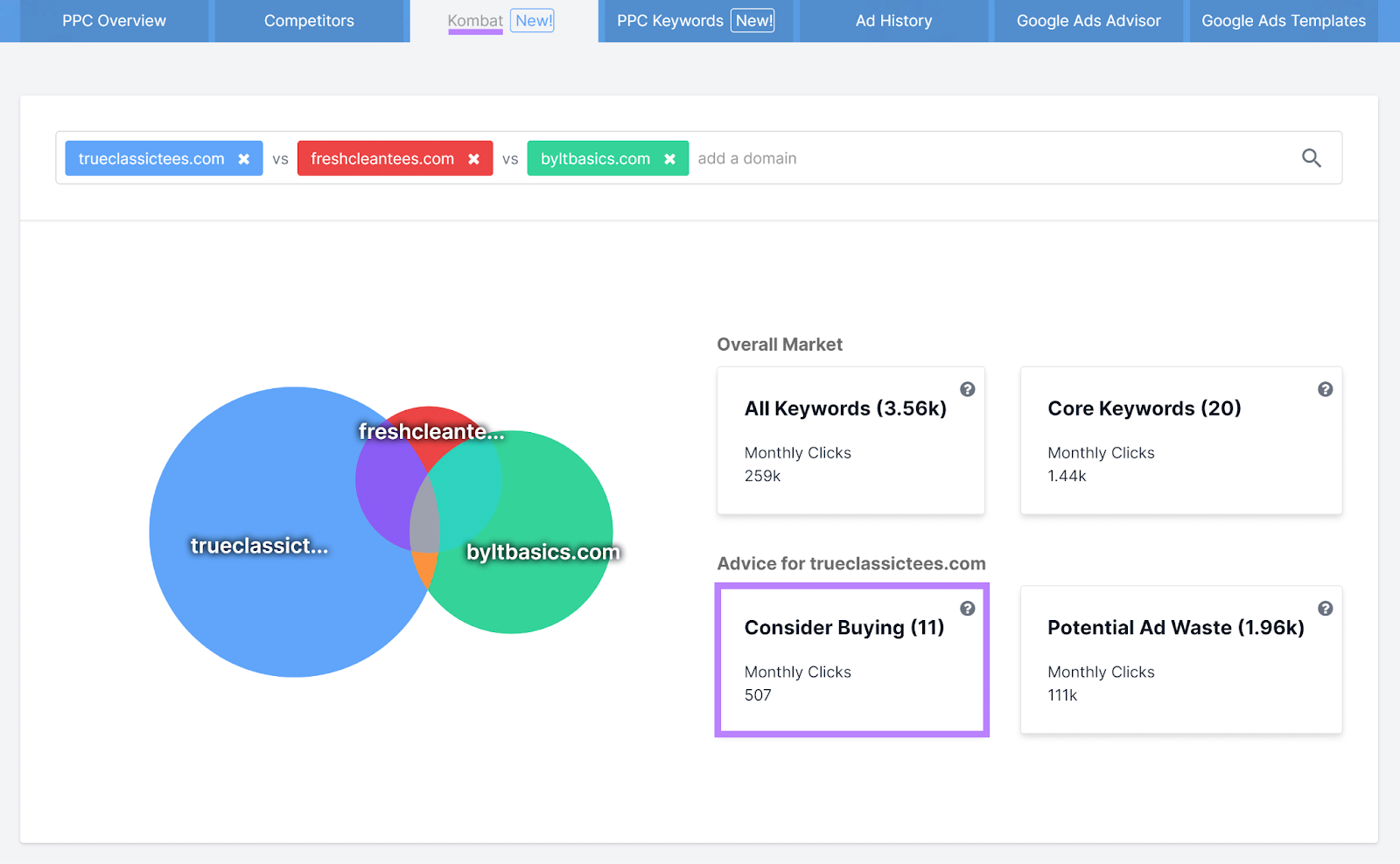Switch to PPC Overview tab
1400x864 pixels.
[114, 21]
